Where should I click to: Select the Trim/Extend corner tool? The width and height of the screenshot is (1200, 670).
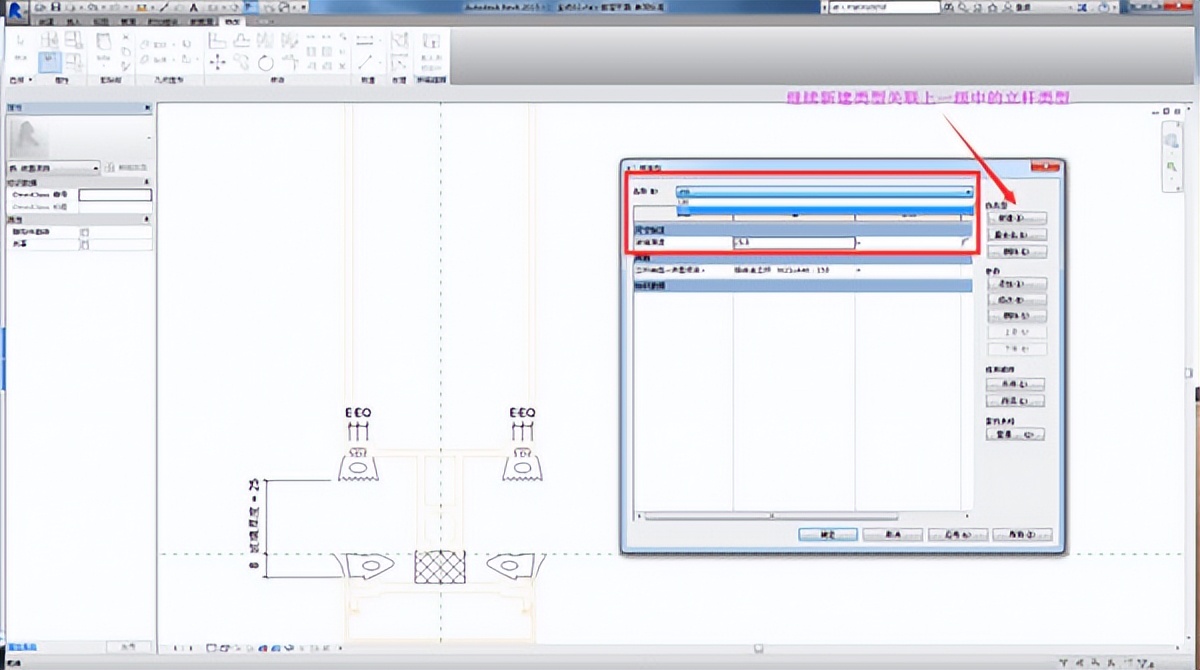288,63
